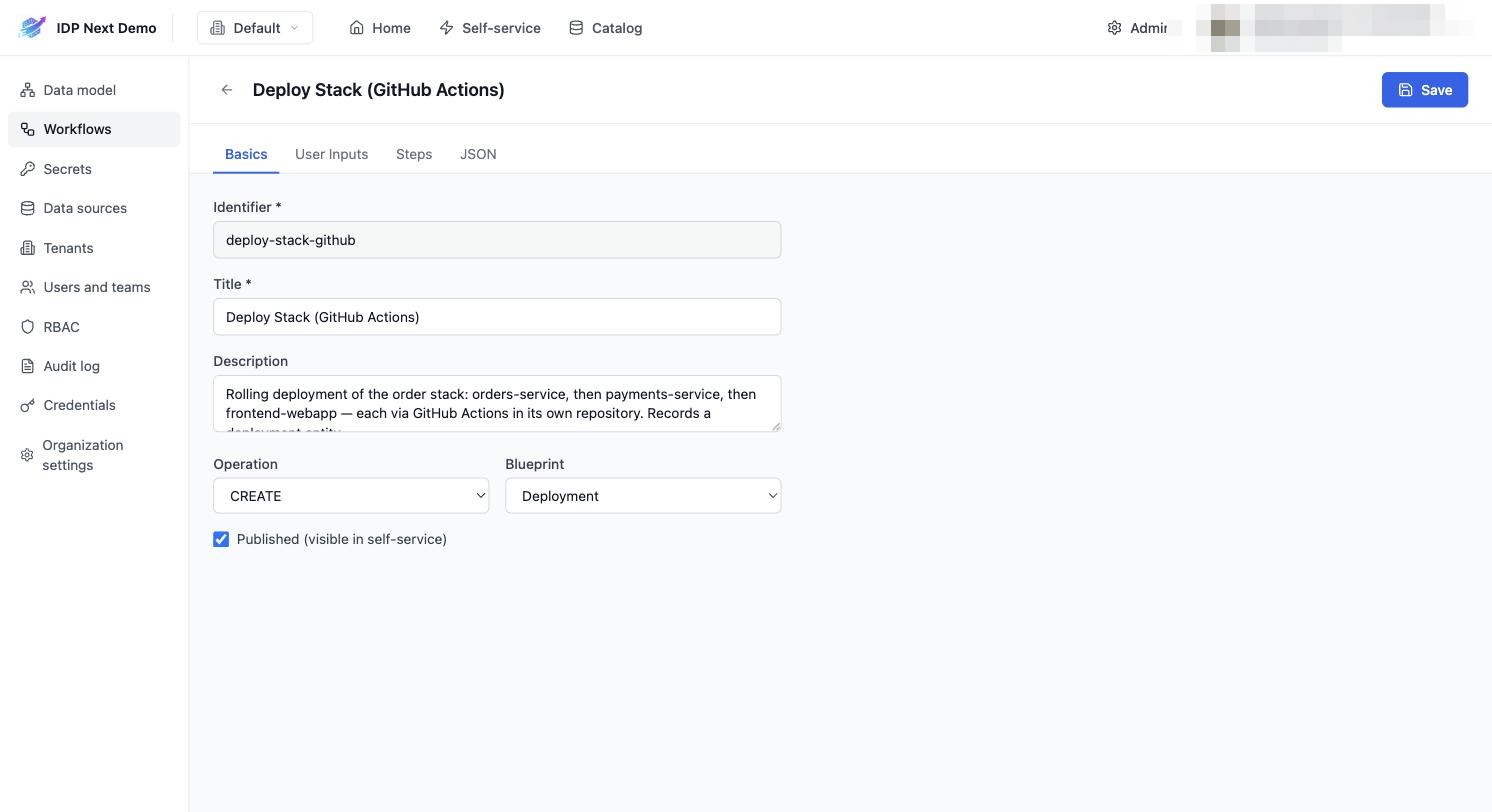This screenshot has width=1492, height=812.
Task: Click the Description textarea resize handle
Action: (775, 426)
